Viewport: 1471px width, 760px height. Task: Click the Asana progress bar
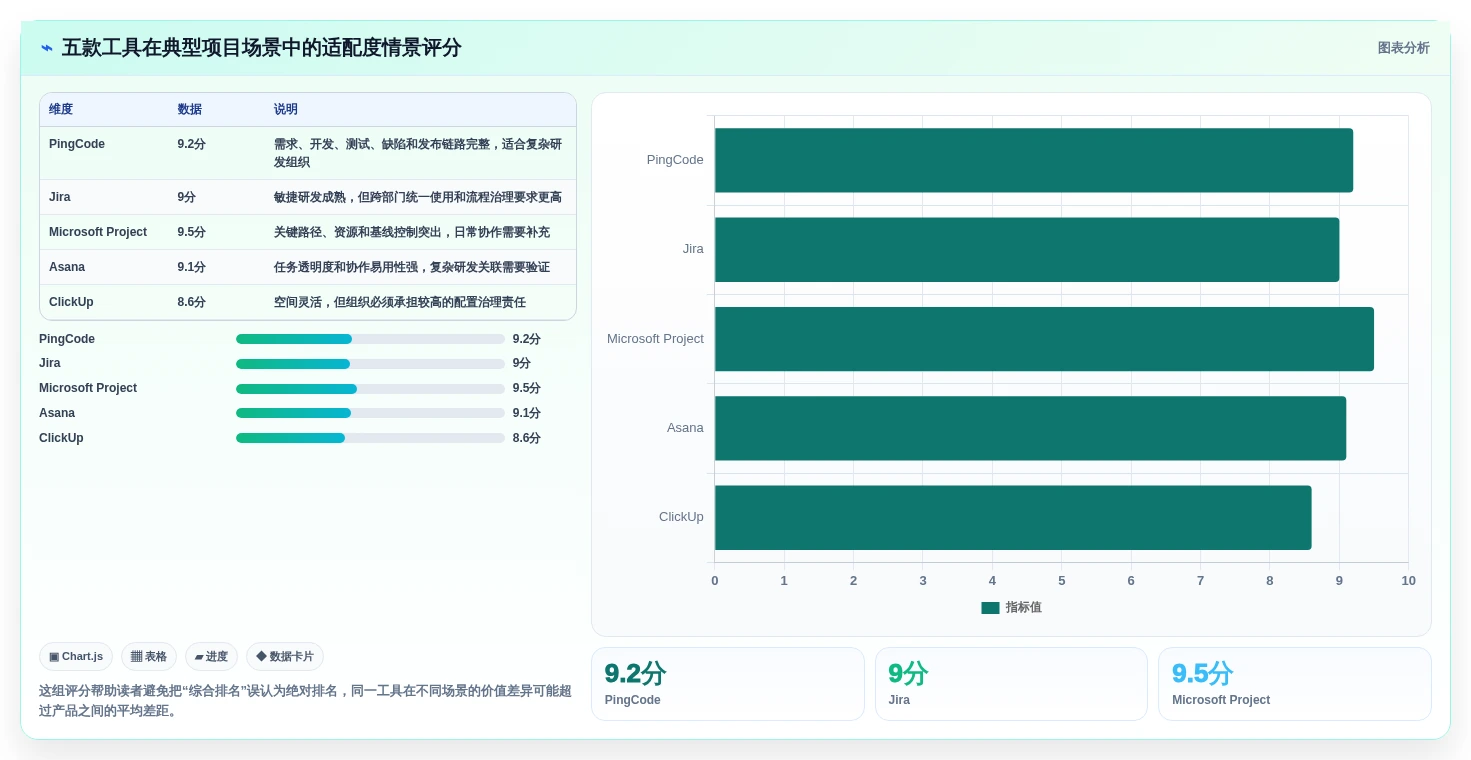[x=370, y=413]
